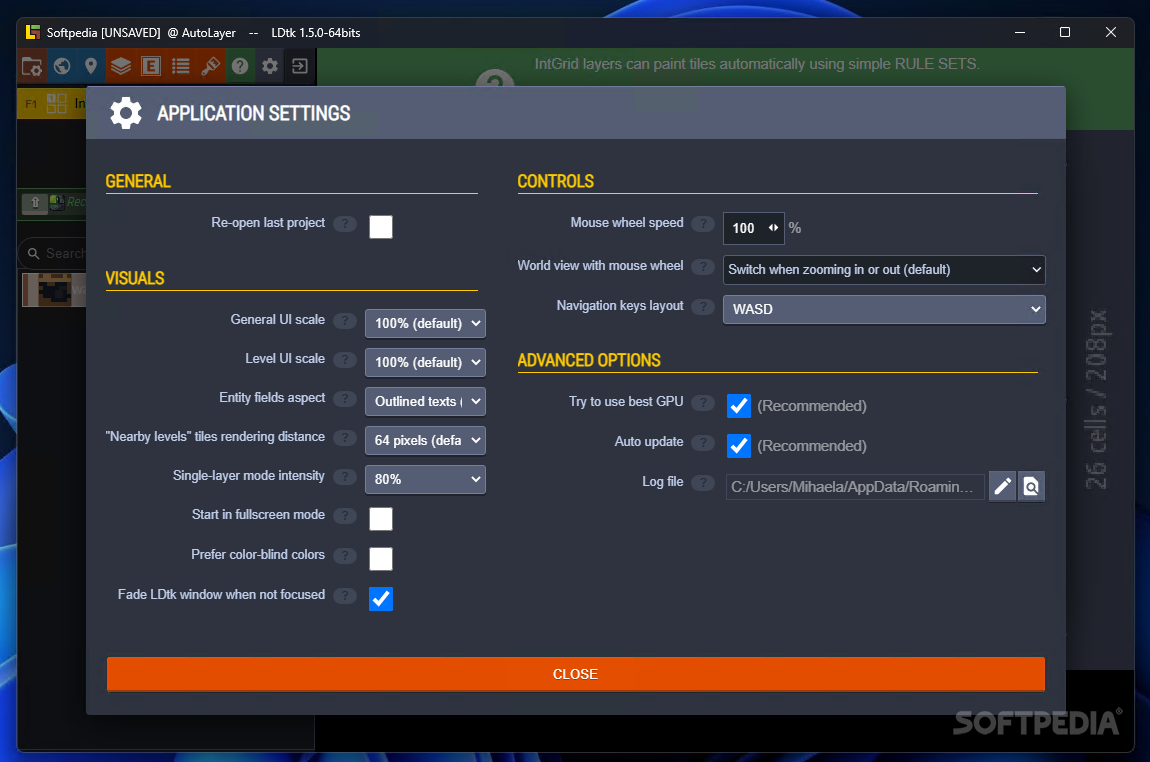This screenshot has width=1150, height=762.
Task: Click the Log file path field
Action: [x=854, y=487]
